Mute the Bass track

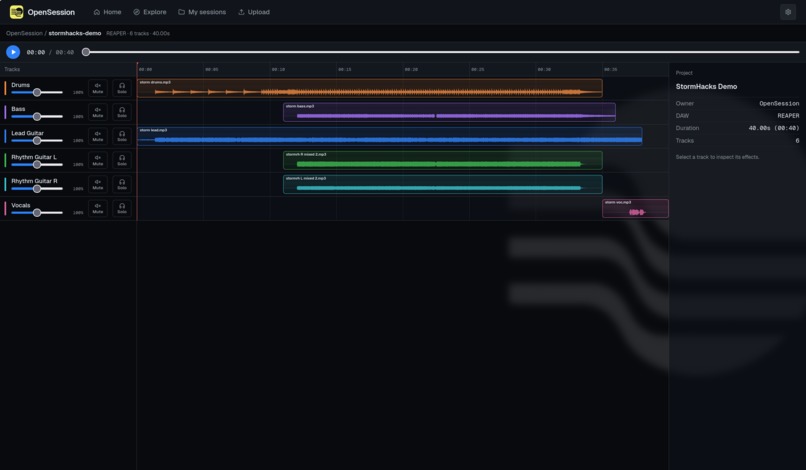[x=98, y=112]
